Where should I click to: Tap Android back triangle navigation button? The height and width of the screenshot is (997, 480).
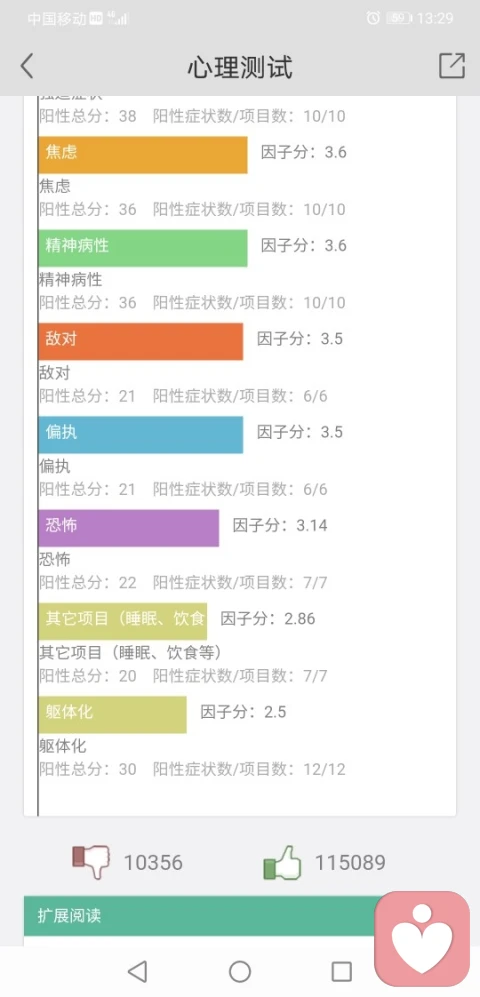(x=137, y=971)
